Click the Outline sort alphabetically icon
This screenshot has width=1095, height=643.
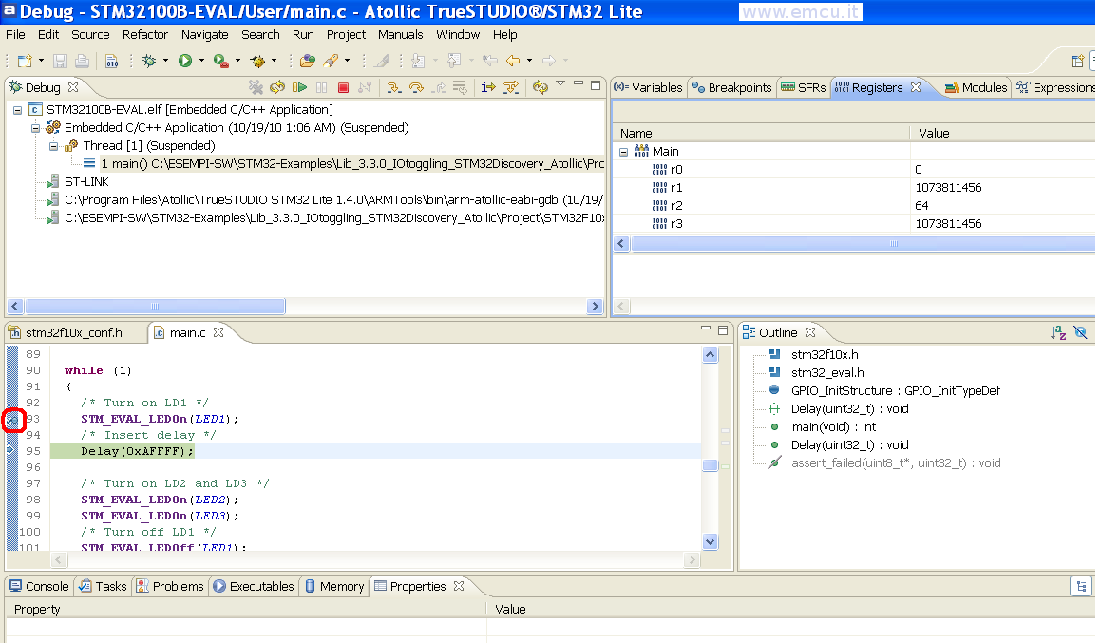pos(1059,332)
